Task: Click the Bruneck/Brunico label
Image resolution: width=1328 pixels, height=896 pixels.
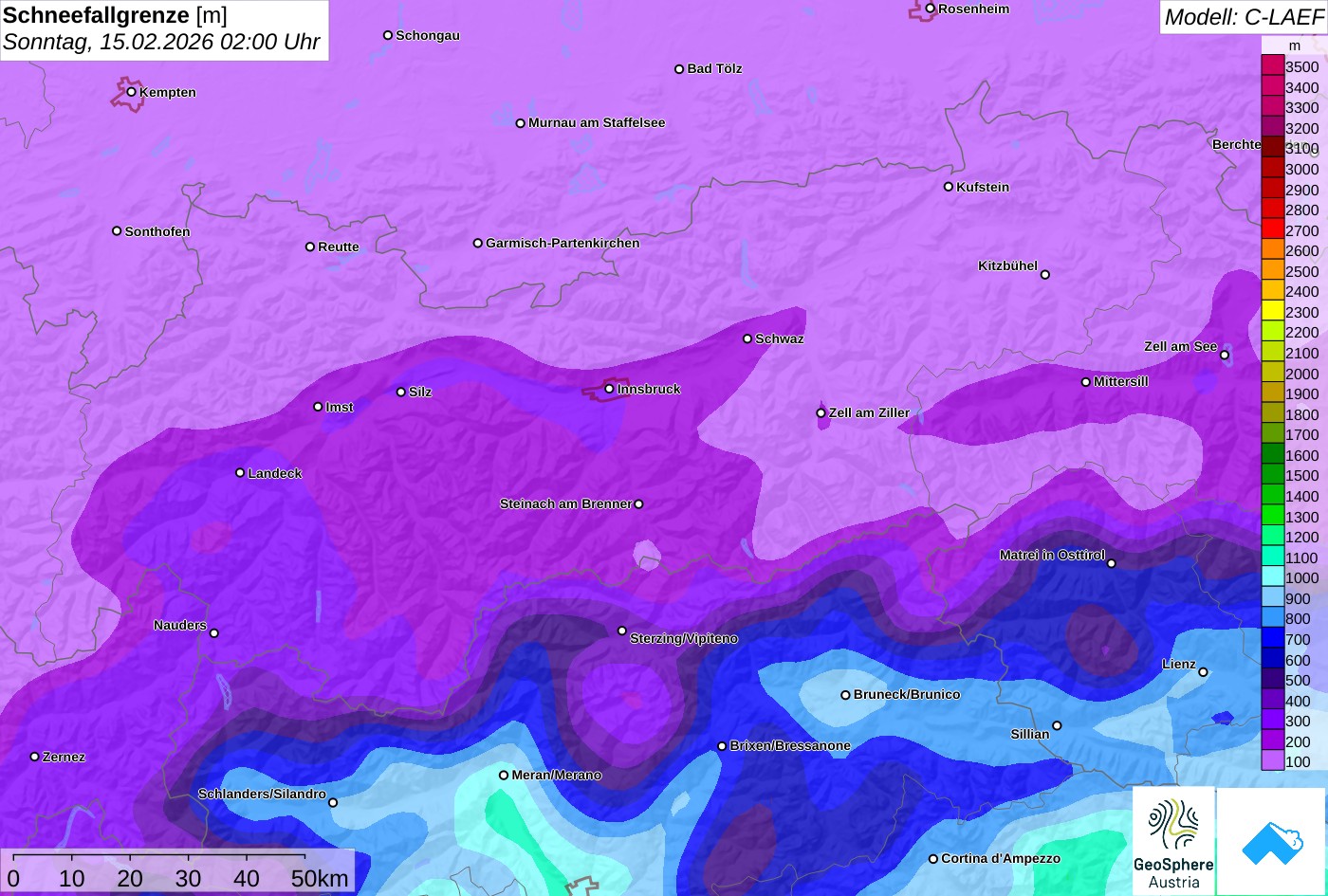Action: [x=907, y=694]
